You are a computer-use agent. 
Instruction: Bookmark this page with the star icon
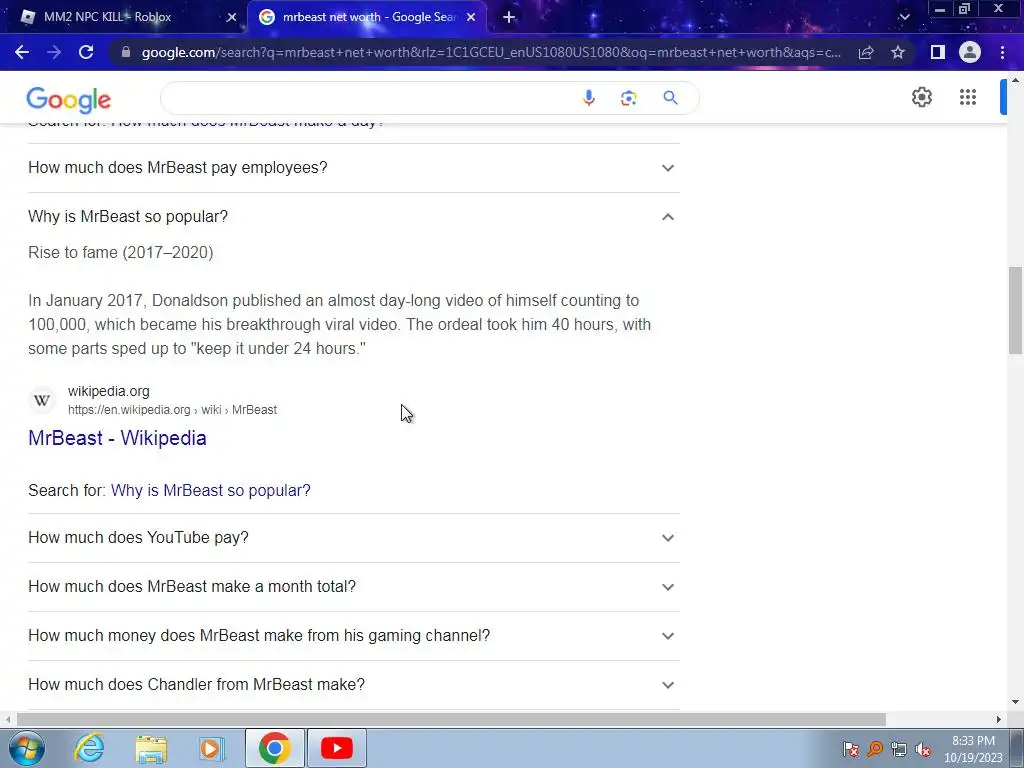click(x=898, y=52)
